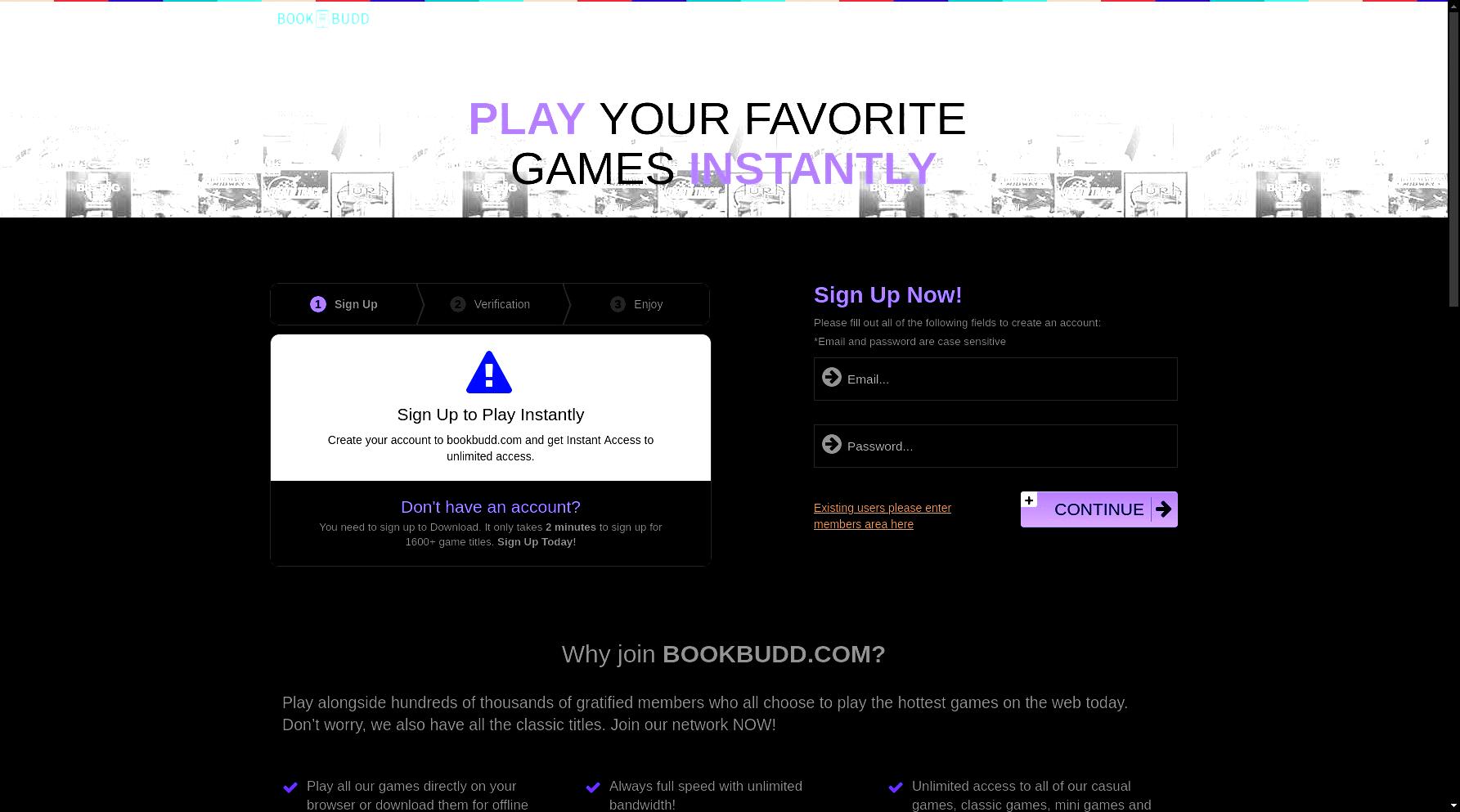Click the step 2 number badge
This screenshot has height=812, width=1460.
coord(458,304)
